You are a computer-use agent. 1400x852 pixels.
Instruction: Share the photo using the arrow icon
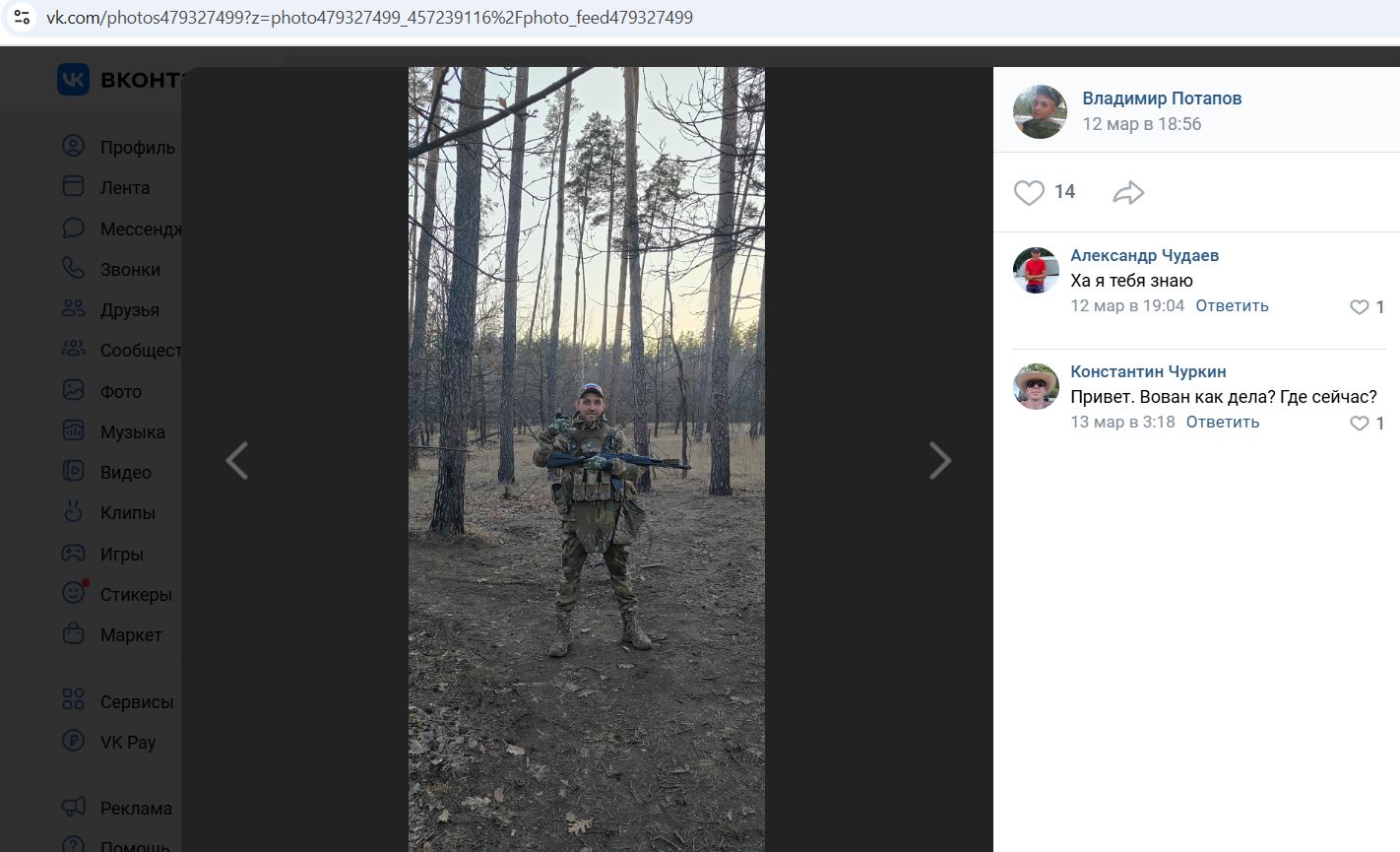[1128, 192]
